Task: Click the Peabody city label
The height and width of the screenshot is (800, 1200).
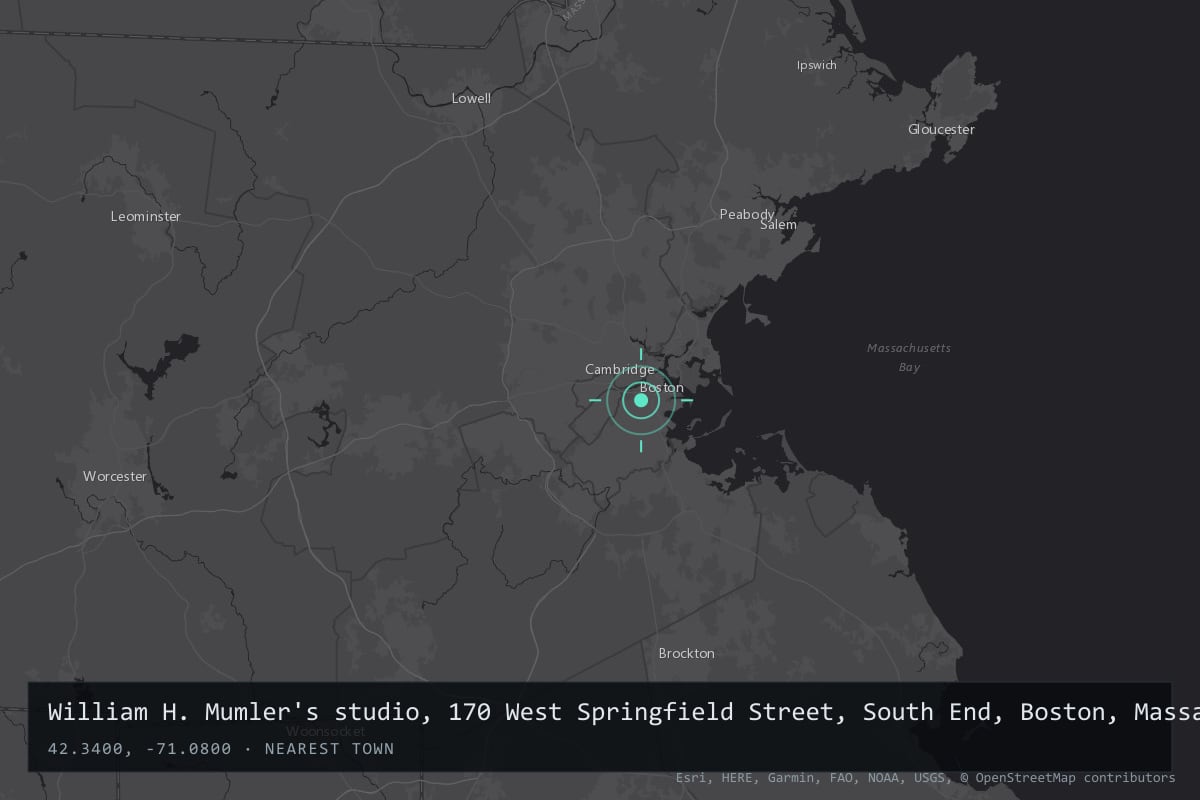Action: point(747,214)
